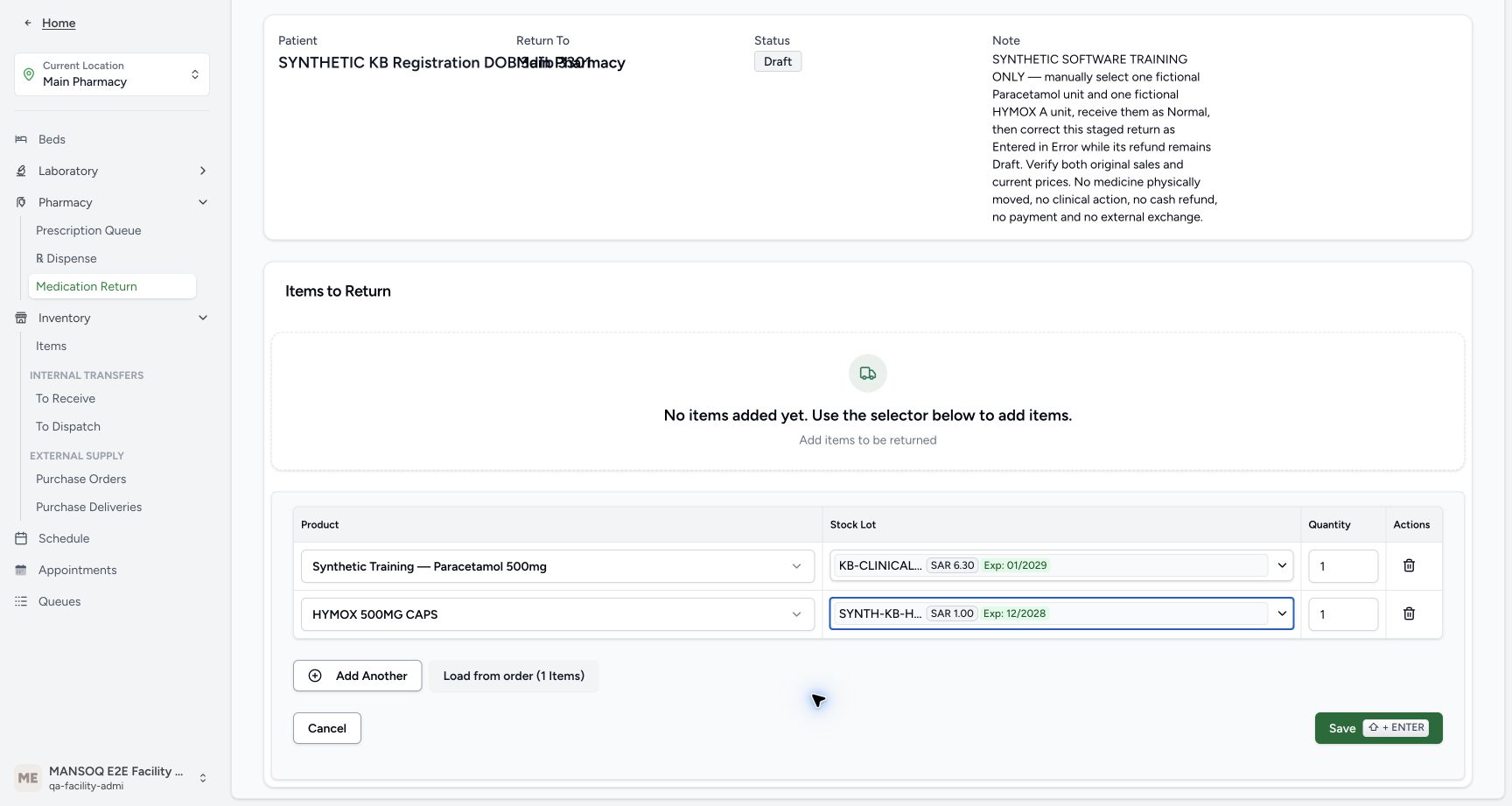Viewport: 1512px width, 806px height.
Task: Click the Beds bed icon
Action: [x=21, y=139]
